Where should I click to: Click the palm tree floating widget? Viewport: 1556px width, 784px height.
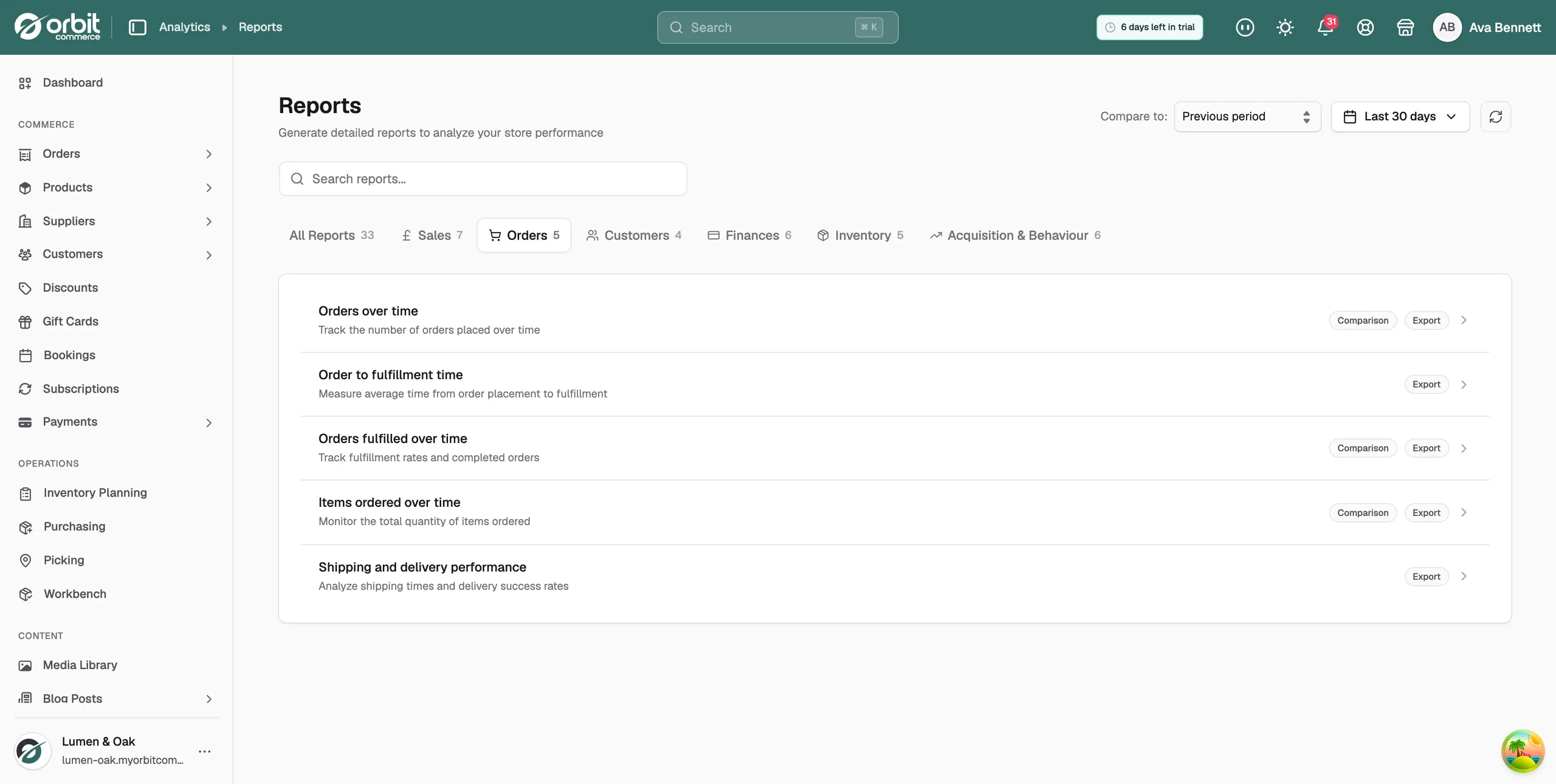click(1523, 751)
